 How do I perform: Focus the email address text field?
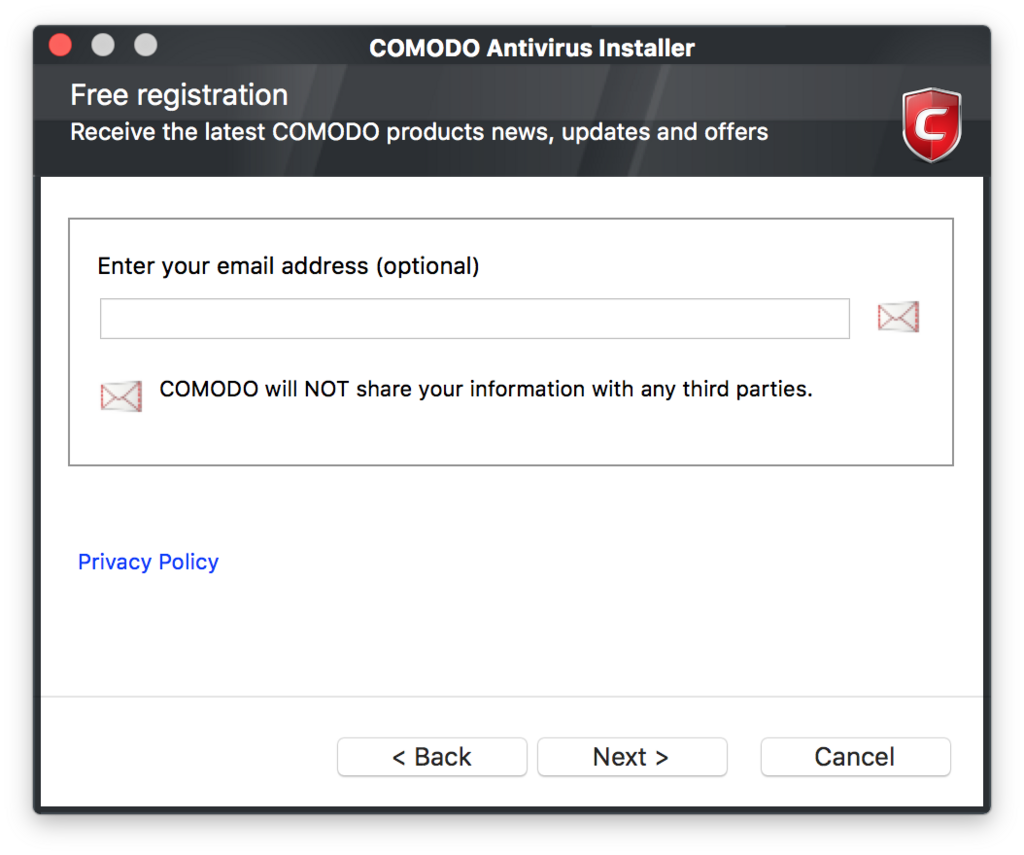coord(475,319)
